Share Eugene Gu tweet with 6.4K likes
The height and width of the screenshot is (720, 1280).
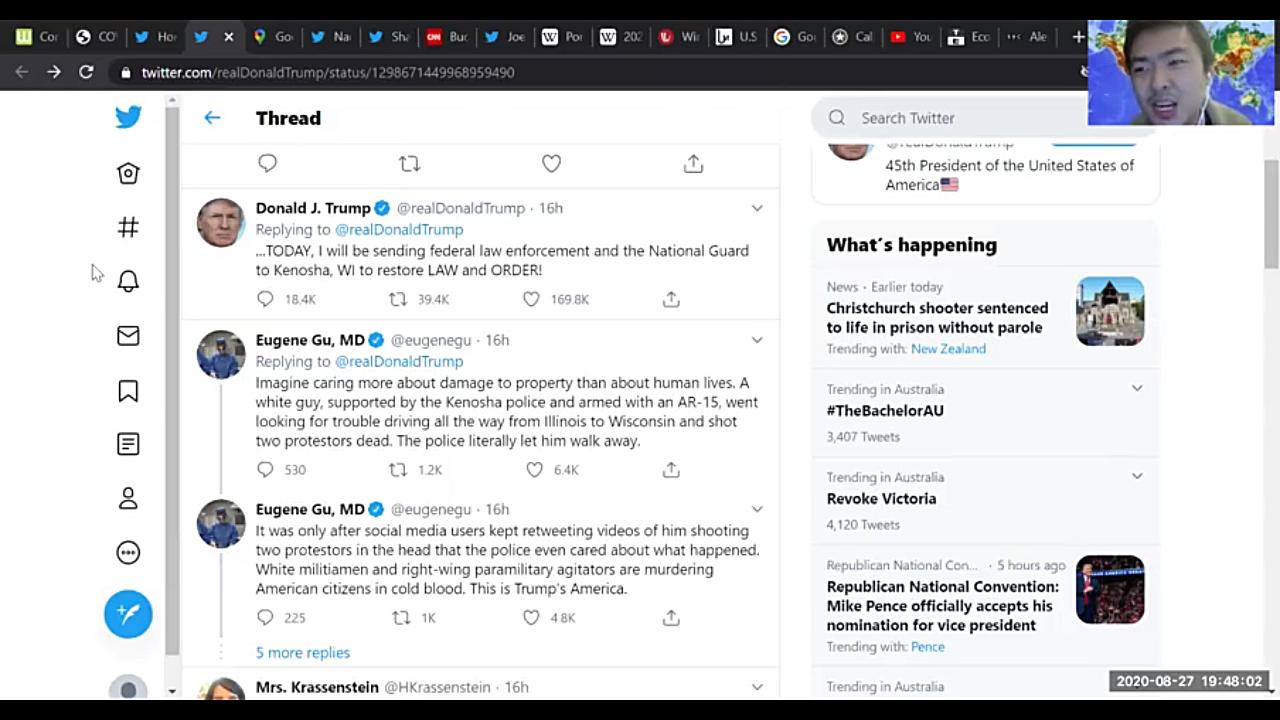pos(671,469)
